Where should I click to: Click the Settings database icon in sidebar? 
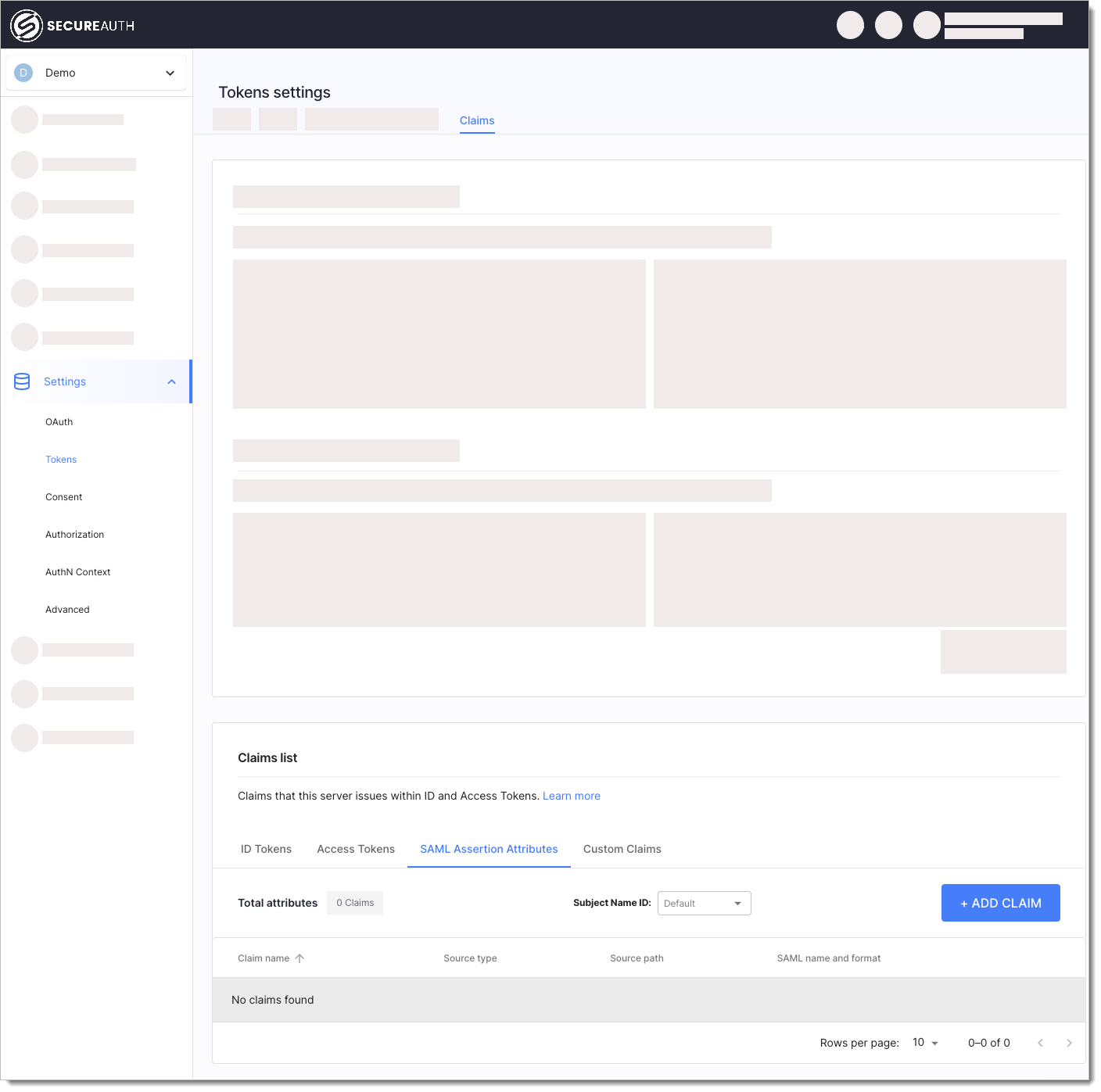point(22,381)
